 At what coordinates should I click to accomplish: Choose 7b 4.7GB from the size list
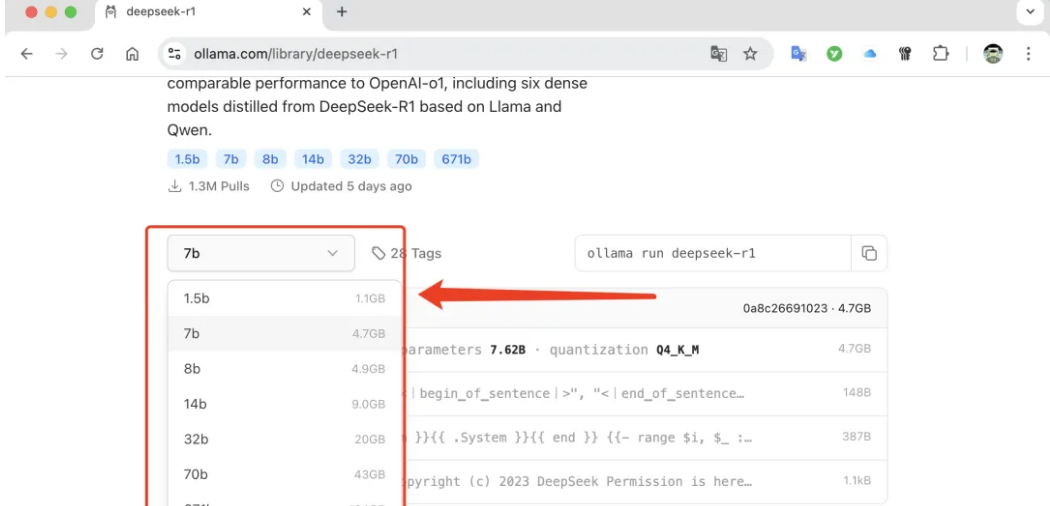[285, 333]
